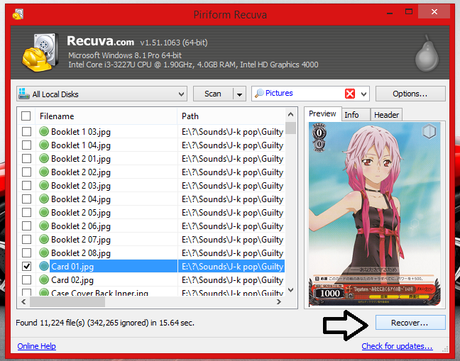
Task: Open the Check for updates link
Action: click(x=397, y=346)
